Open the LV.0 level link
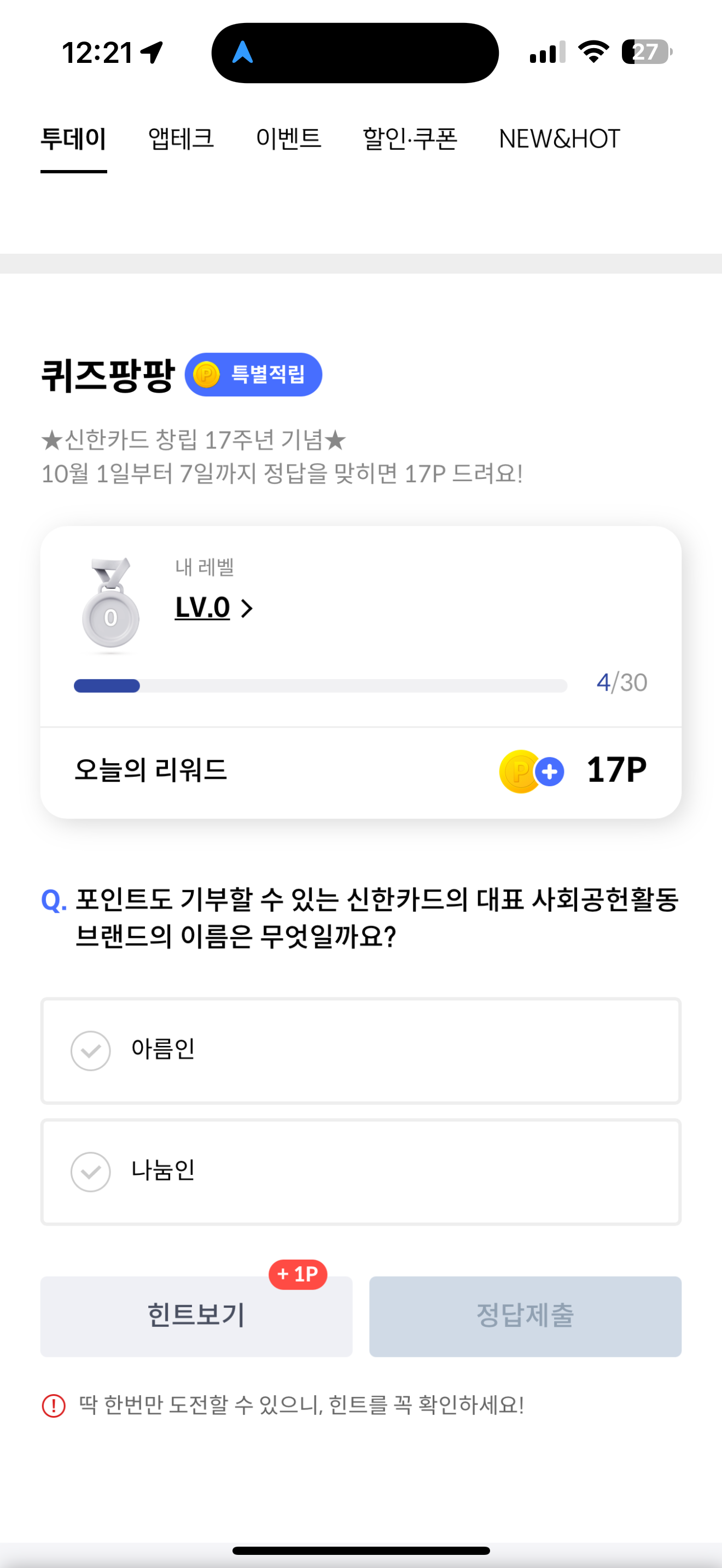 (202, 607)
